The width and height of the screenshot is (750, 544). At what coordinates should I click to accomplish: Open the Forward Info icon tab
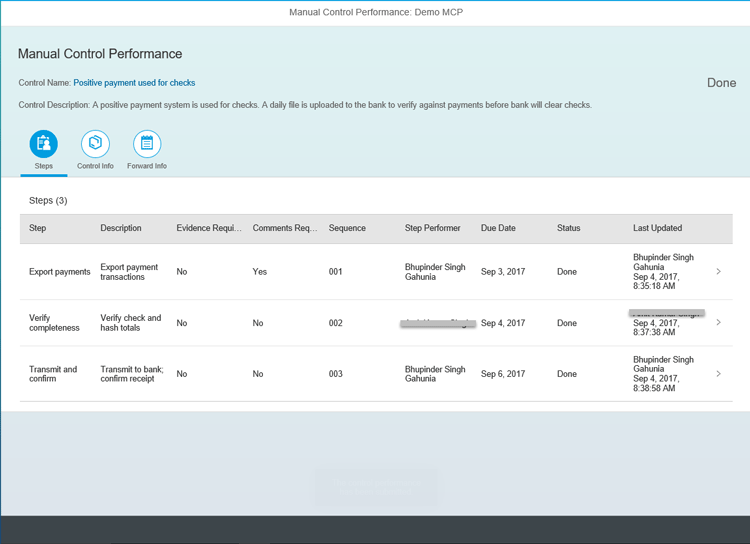tap(147, 144)
